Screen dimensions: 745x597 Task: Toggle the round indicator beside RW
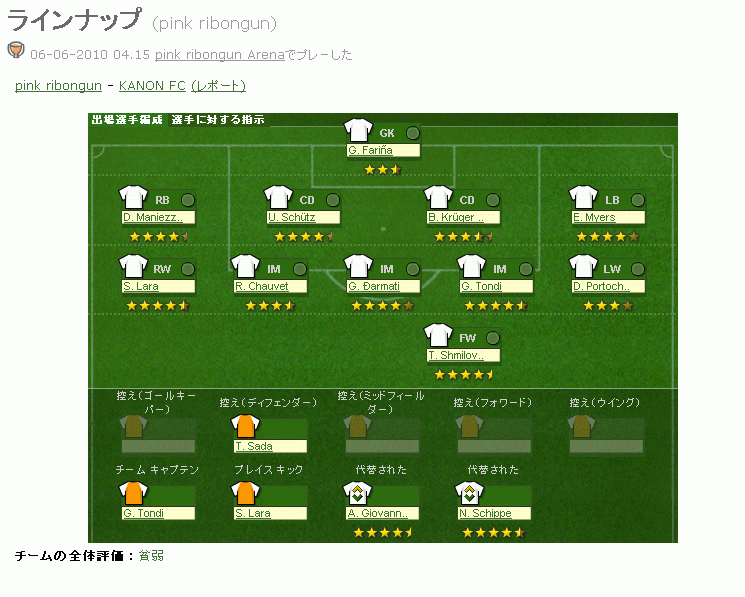pyautogui.click(x=187, y=269)
